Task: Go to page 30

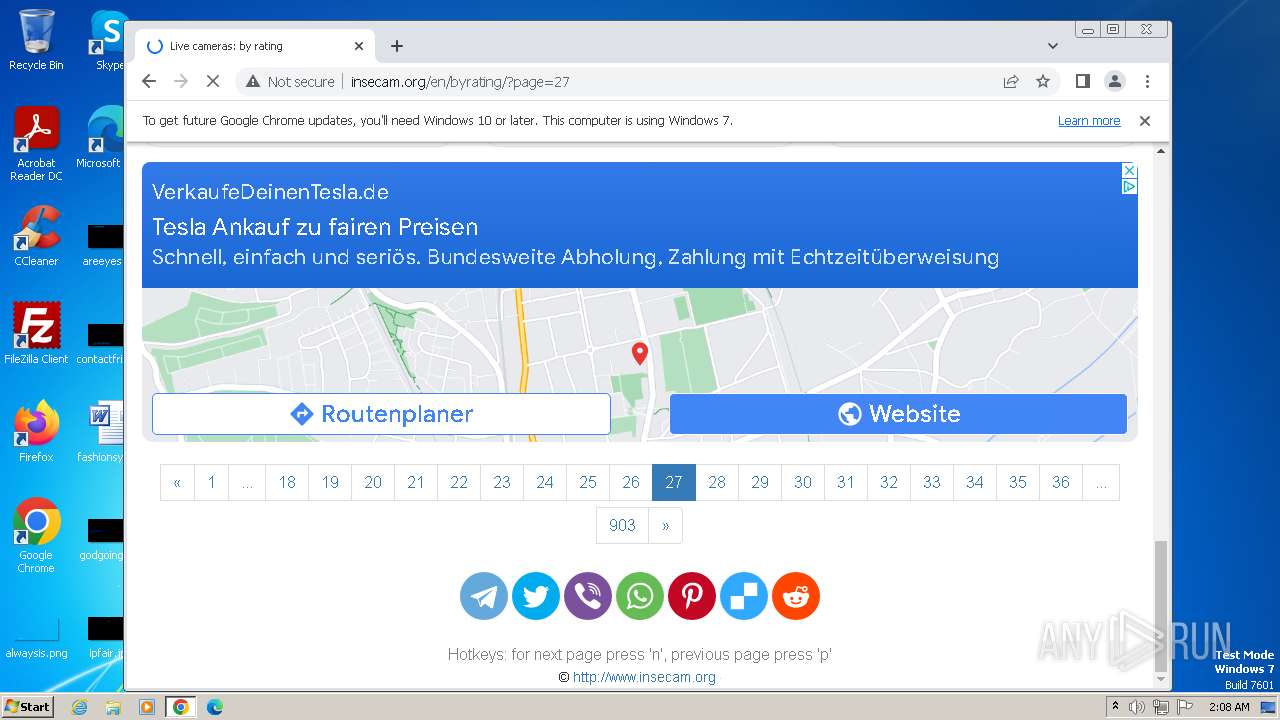Action: 803,482
